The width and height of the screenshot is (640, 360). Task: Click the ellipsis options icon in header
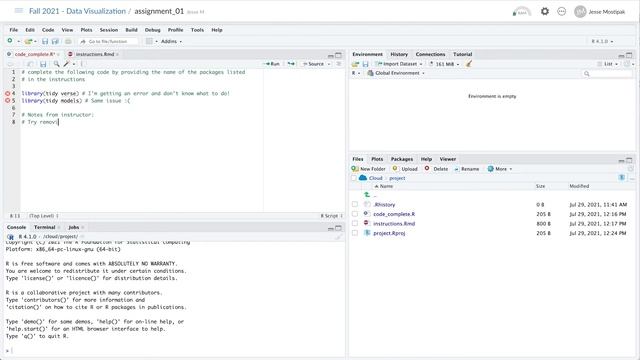(x=562, y=11)
